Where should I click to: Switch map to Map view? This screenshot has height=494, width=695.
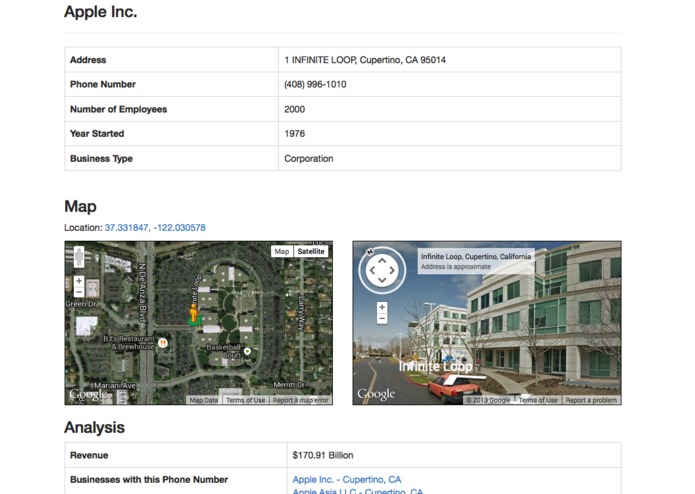(282, 251)
